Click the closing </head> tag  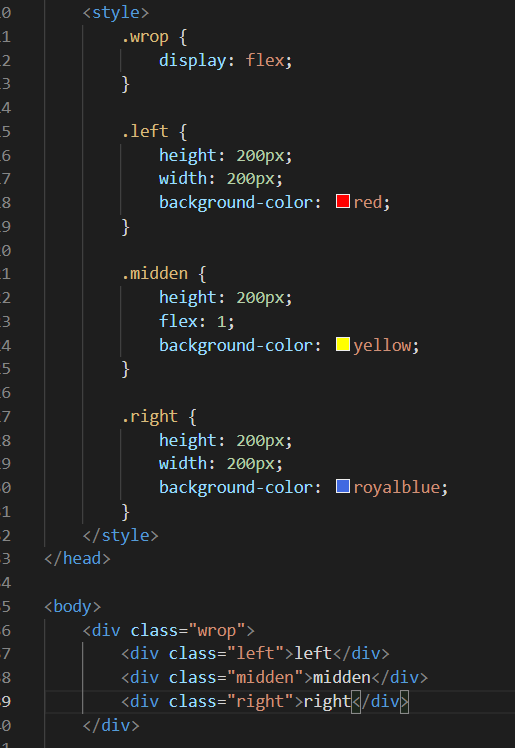point(77,559)
